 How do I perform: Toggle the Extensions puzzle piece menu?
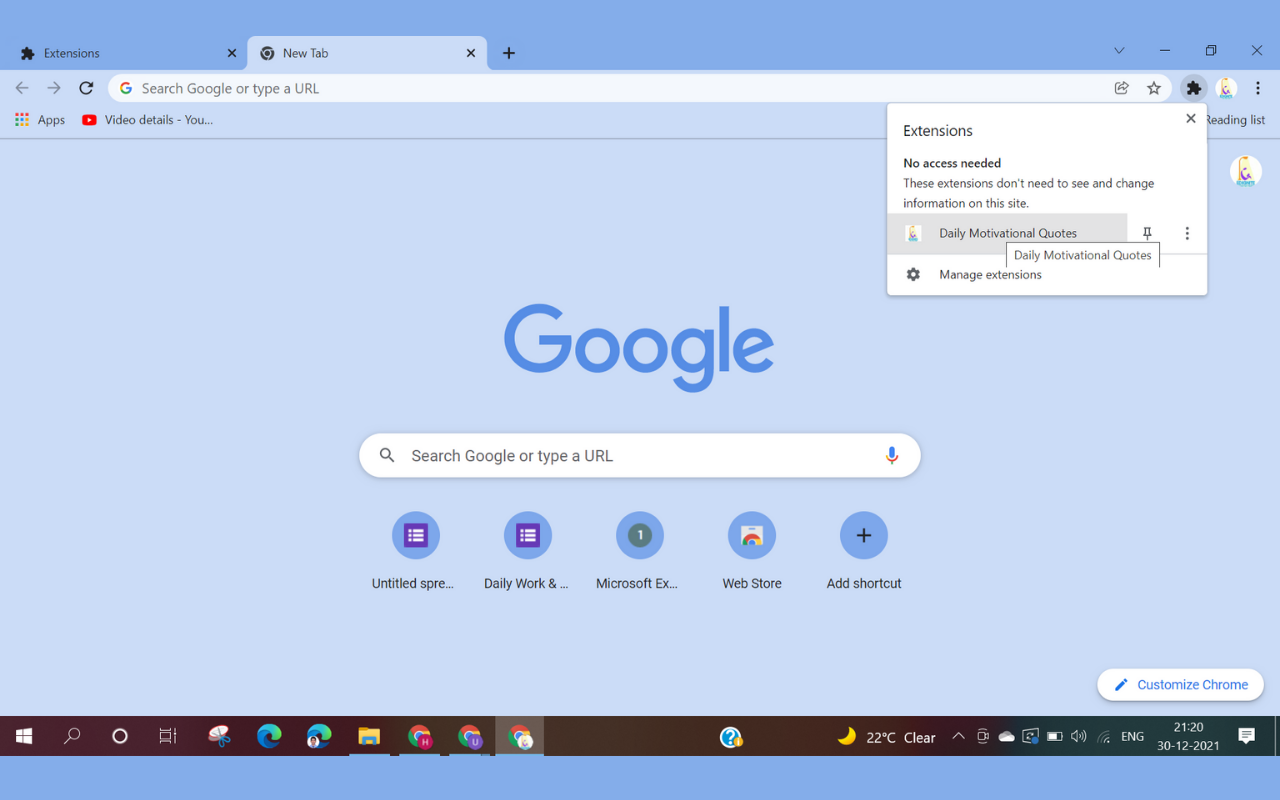tap(1193, 88)
